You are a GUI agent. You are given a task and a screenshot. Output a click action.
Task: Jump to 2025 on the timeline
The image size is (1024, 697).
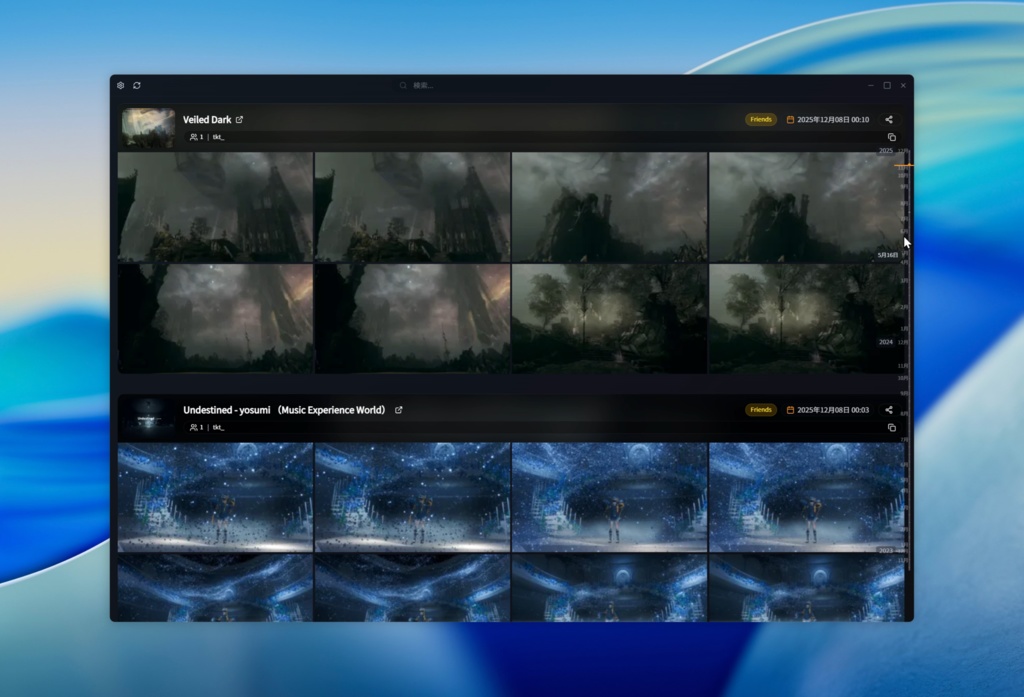(886, 151)
